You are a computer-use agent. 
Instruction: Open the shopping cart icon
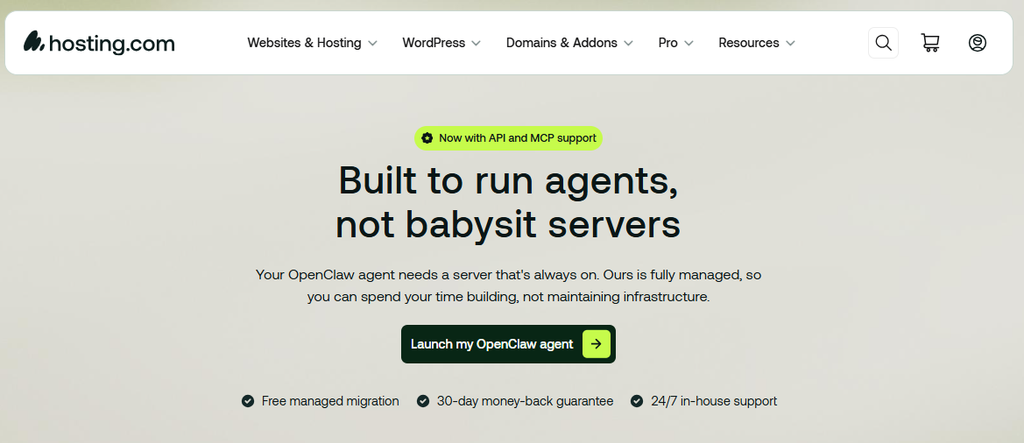[930, 42]
